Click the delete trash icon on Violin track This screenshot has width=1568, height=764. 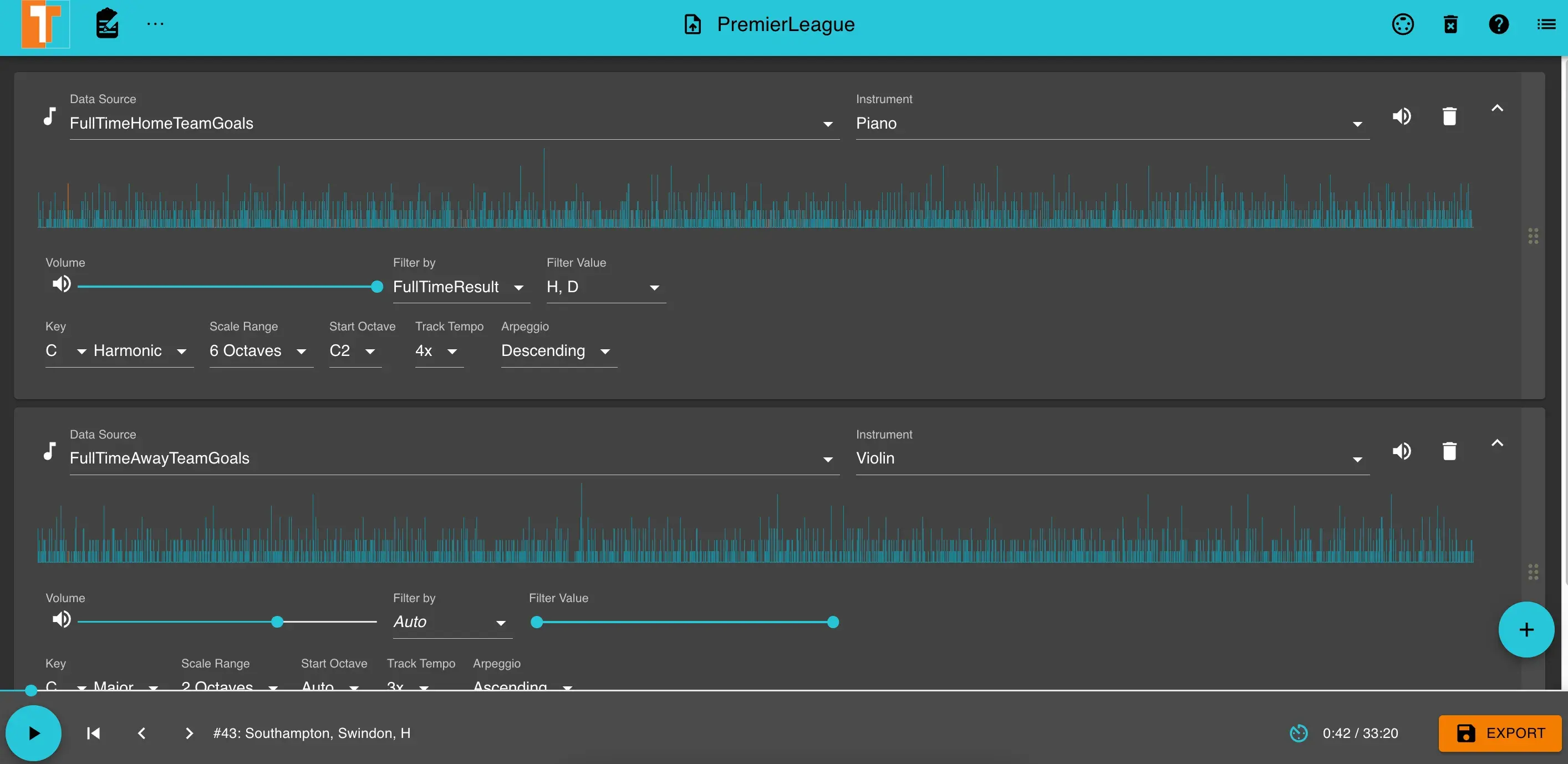tap(1449, 452)
